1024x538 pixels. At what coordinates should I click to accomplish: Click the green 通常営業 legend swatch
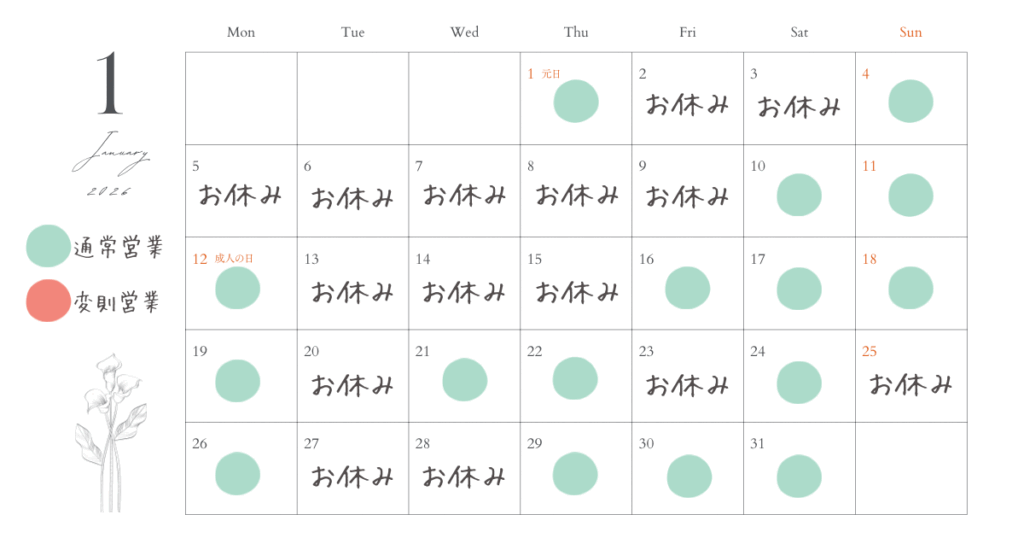coord(48,247)
